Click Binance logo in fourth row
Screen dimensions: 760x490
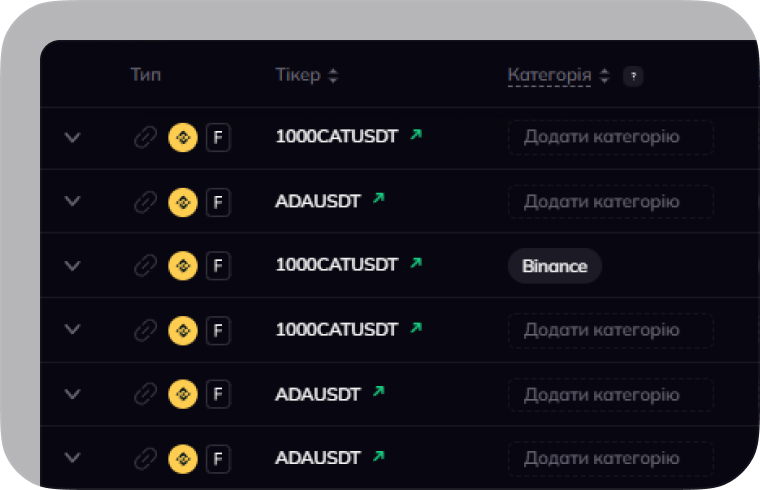(x=182, y=330)
